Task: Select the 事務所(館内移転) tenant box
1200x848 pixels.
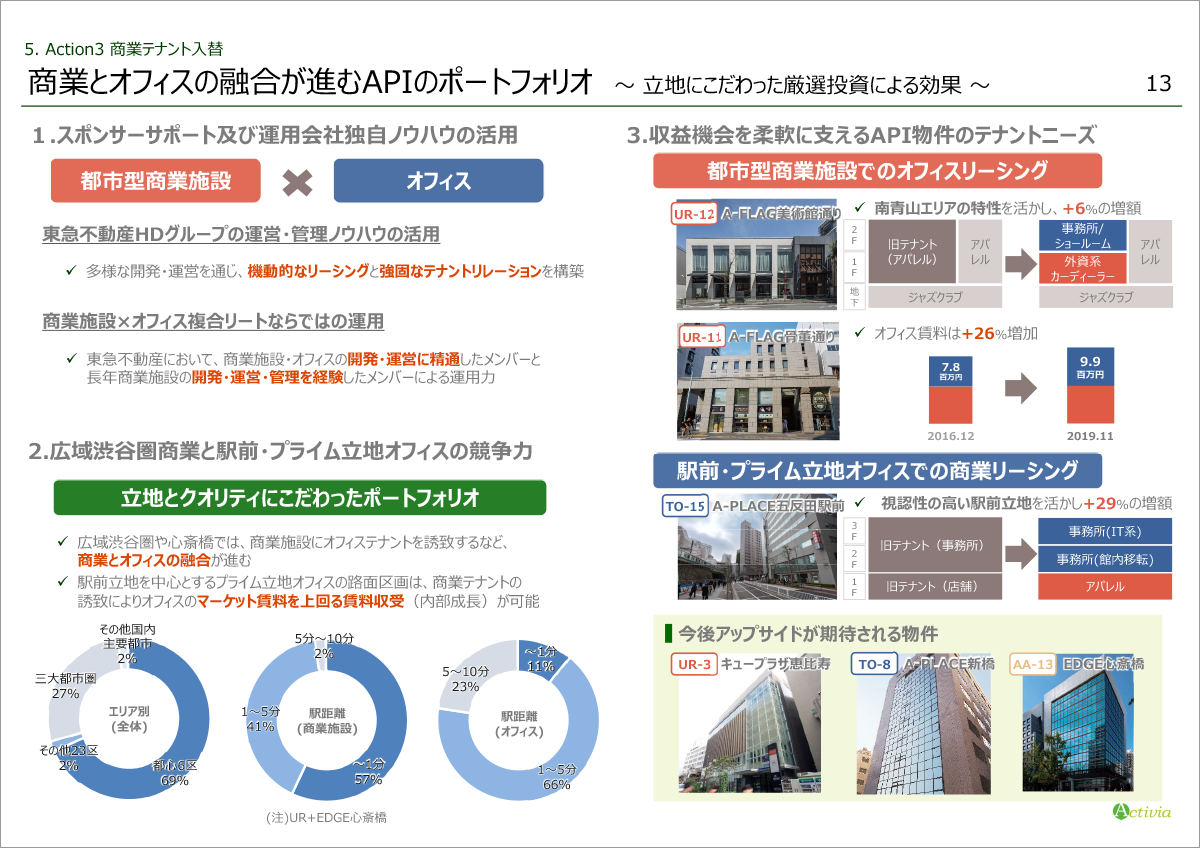Action: coord(1105,559)
